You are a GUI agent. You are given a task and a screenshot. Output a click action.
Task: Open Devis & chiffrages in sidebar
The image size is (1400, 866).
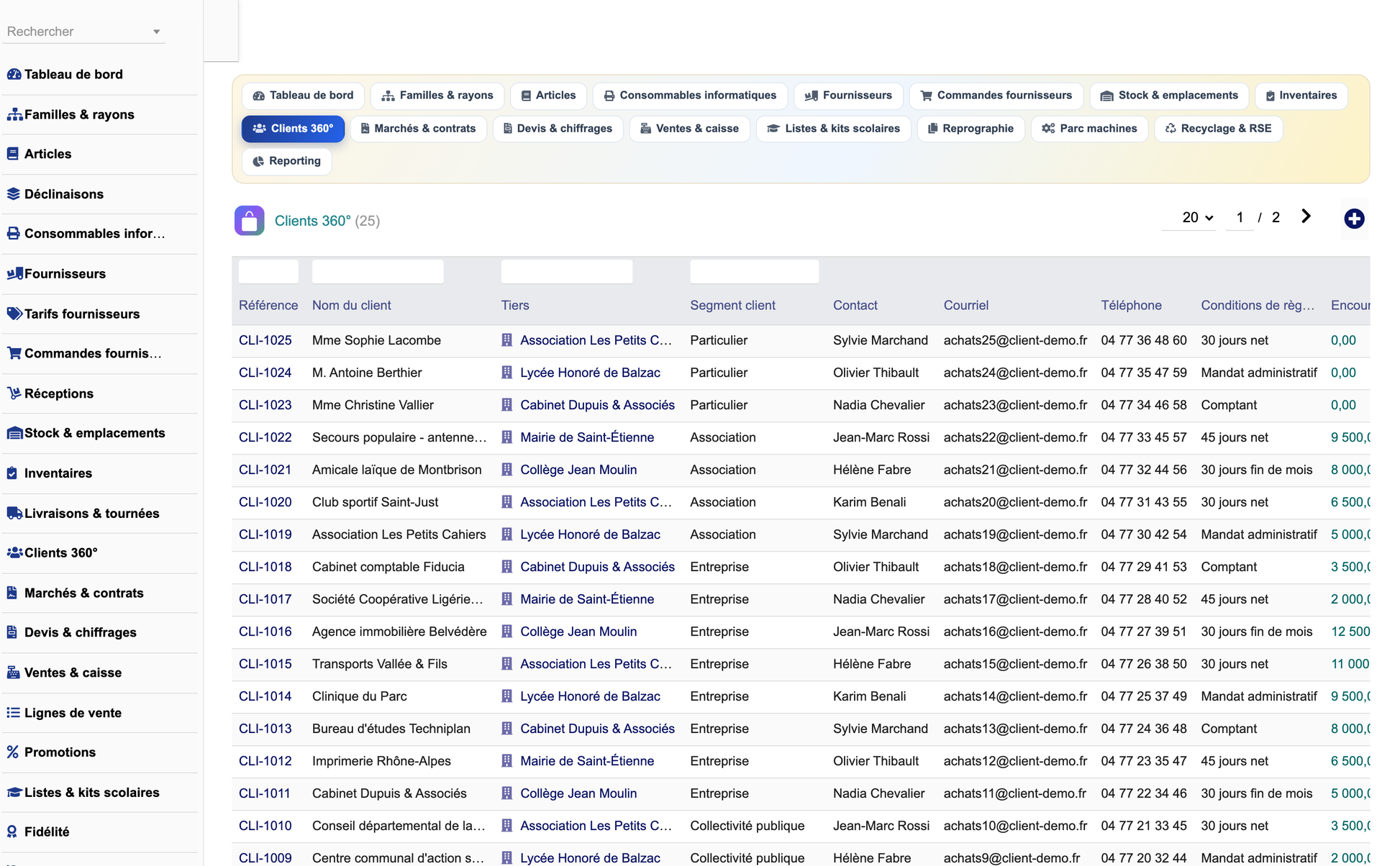pos(81,633)
